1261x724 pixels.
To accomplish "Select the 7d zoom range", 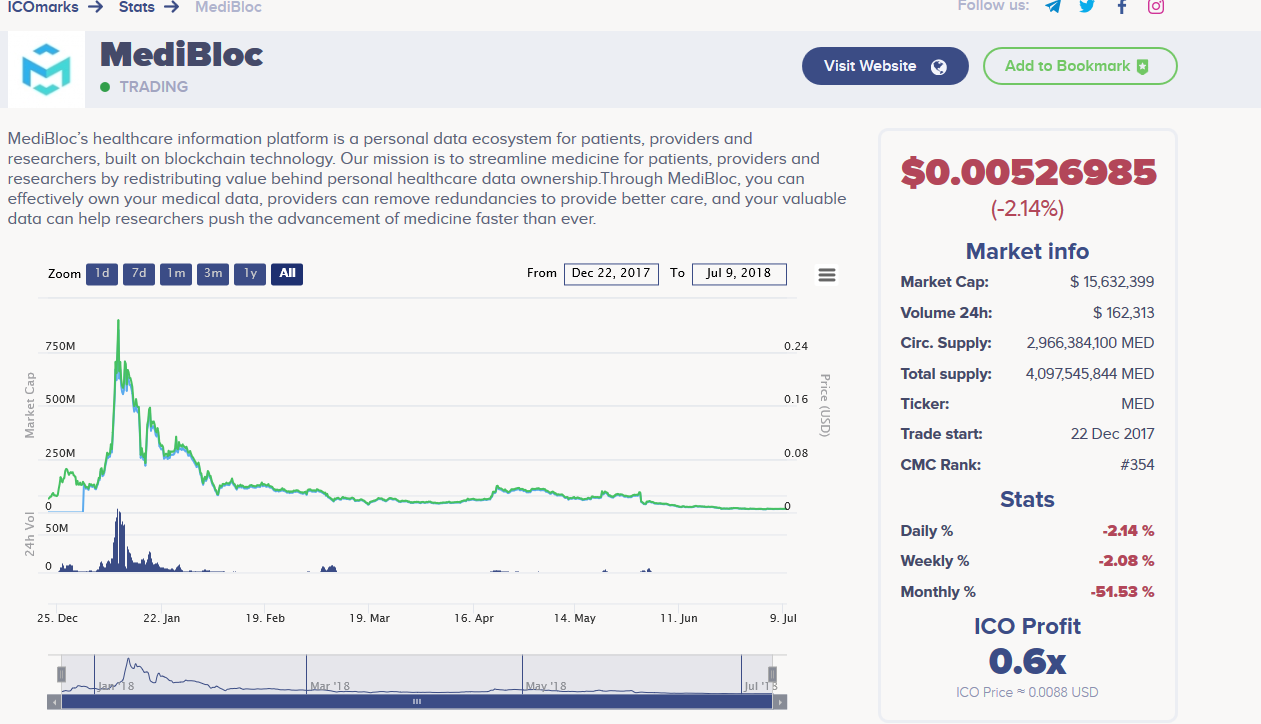I will point(138,274).
